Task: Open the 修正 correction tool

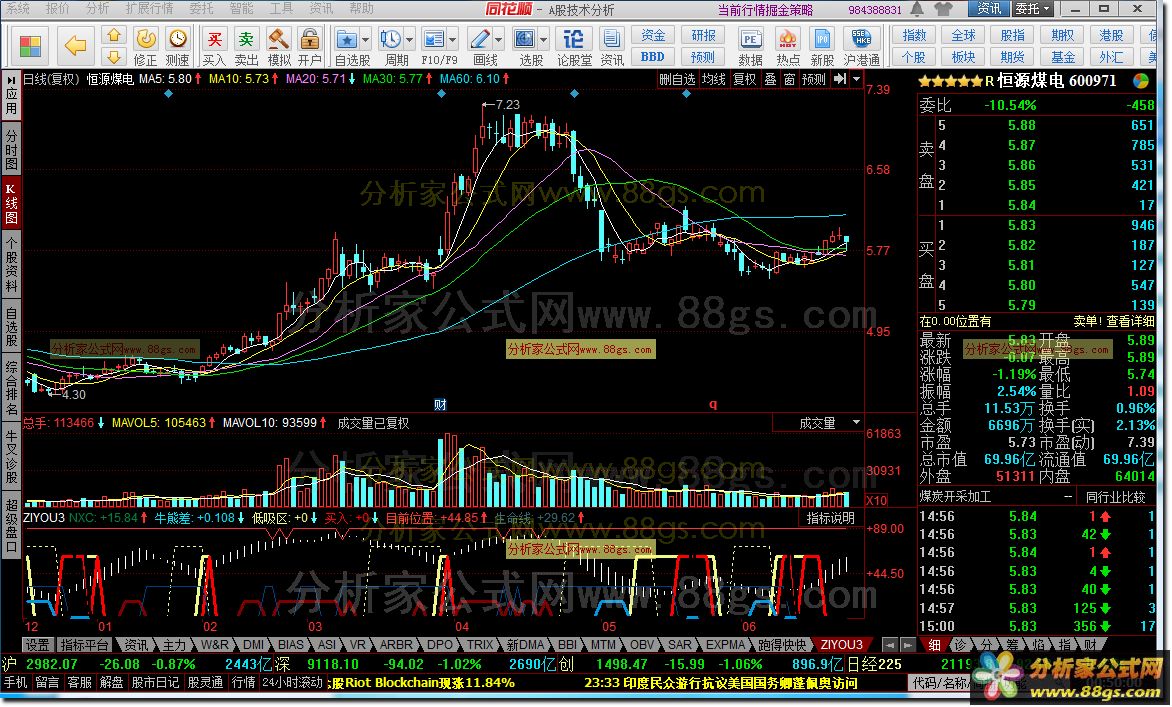Action: (x=146, y=46)
